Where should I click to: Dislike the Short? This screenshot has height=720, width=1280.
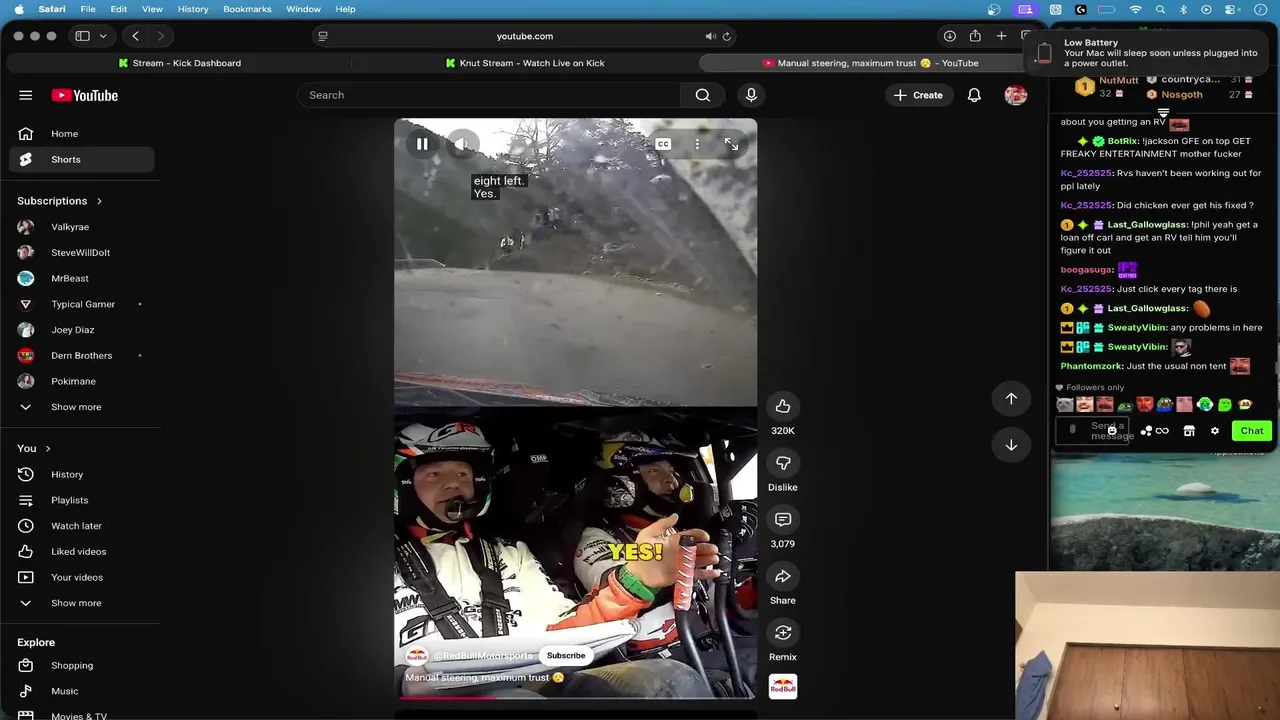click(783, 463)
